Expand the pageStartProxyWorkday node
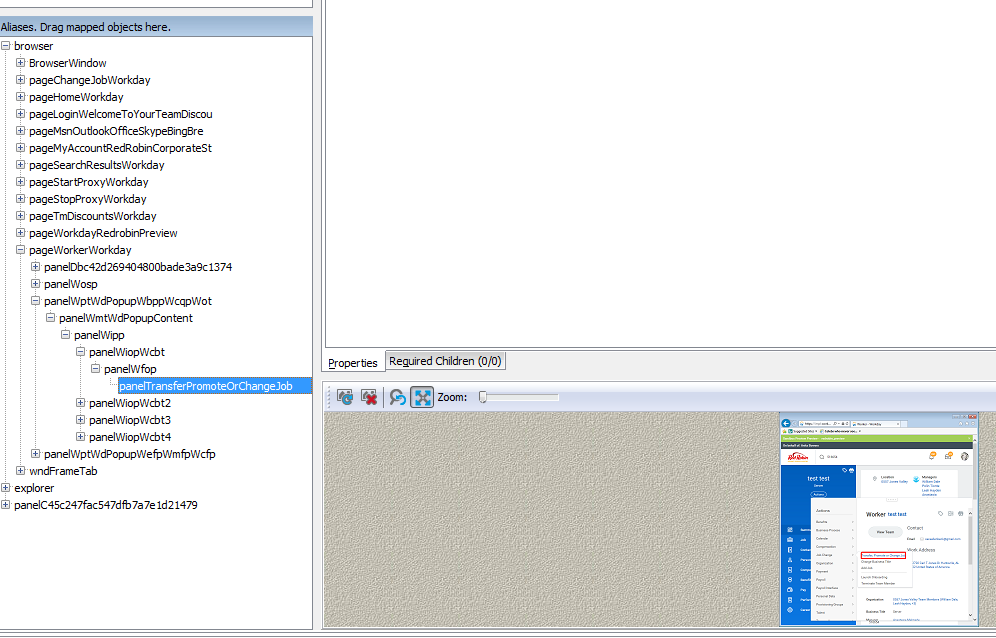This screenshot has width=996, height=638. [x=20, y=182]
